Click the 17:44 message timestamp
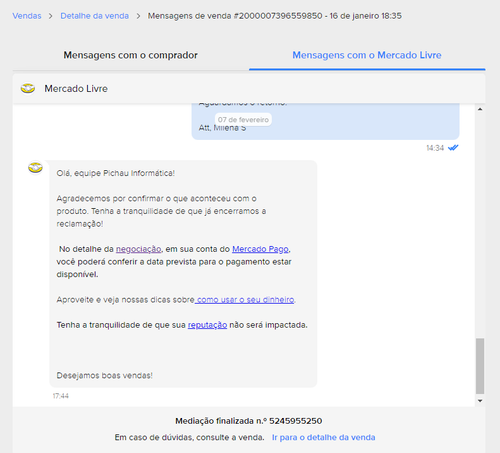The width and height of the screenshot is (500, 453). click(61, 396)
